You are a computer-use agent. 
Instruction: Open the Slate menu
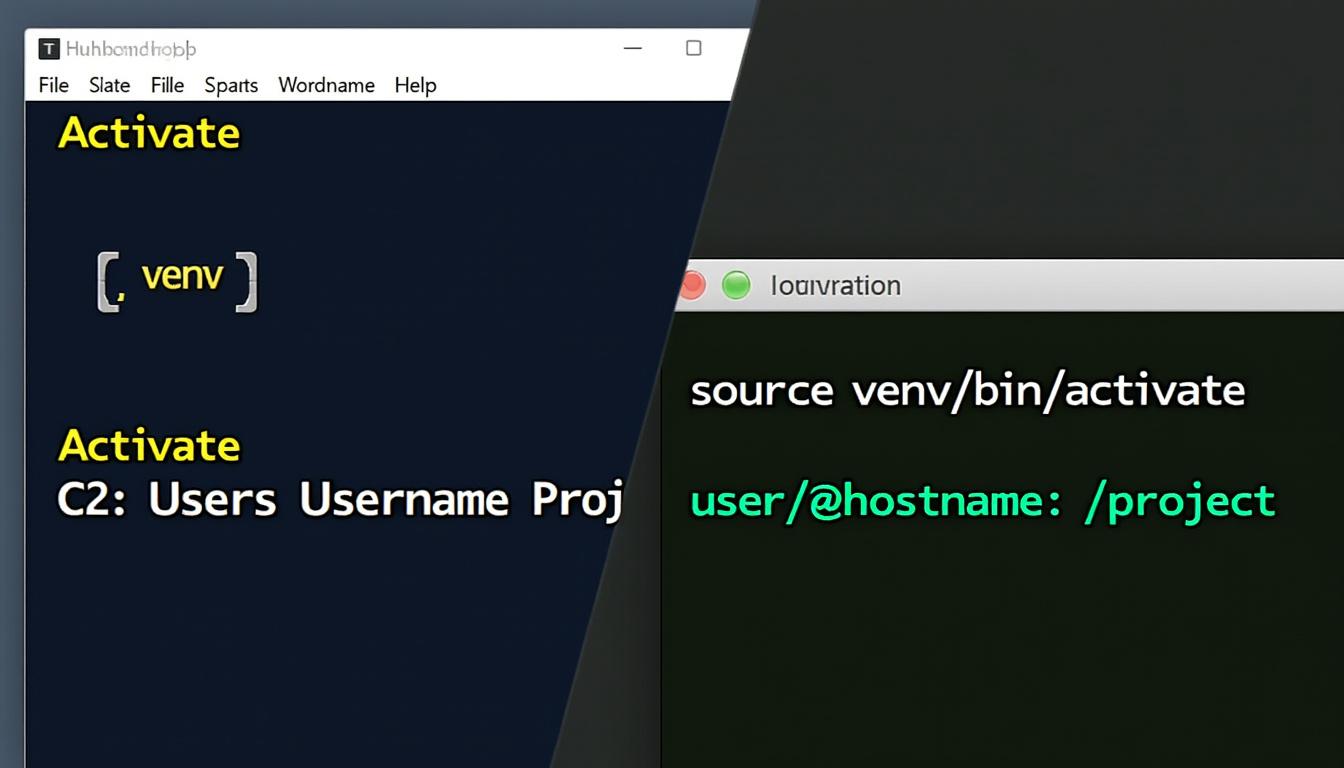coord(108,86)
